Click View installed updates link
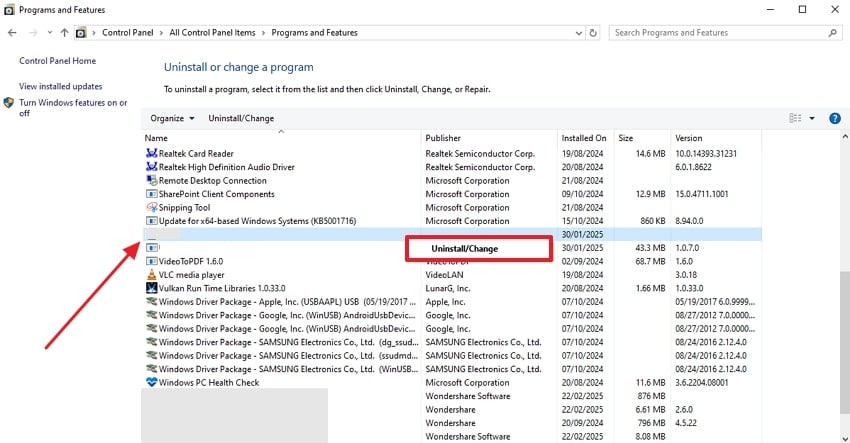The width and height of the screenshot is (850, 443). [x=60, y=86]
